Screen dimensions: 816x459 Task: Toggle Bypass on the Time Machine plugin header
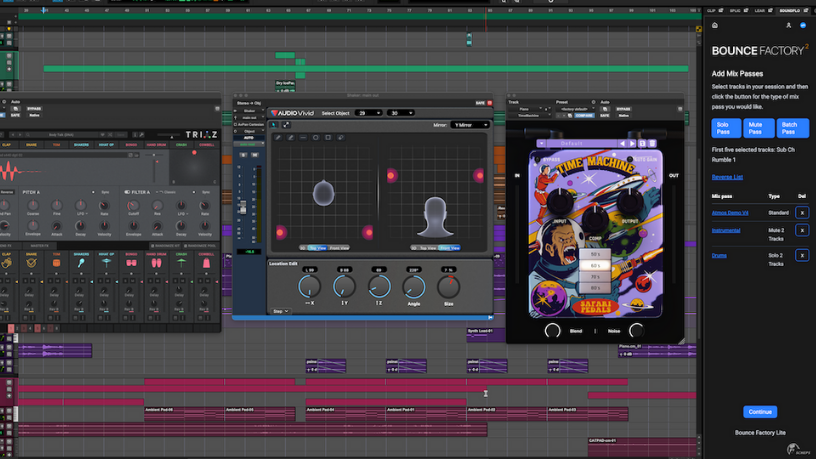pos(623,109)
